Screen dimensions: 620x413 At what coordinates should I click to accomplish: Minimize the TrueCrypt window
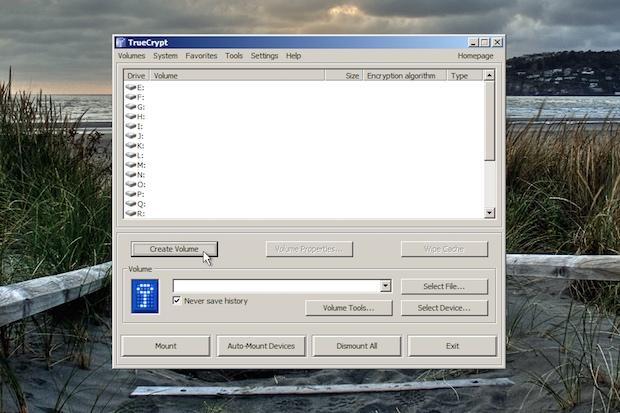point(473,42)
